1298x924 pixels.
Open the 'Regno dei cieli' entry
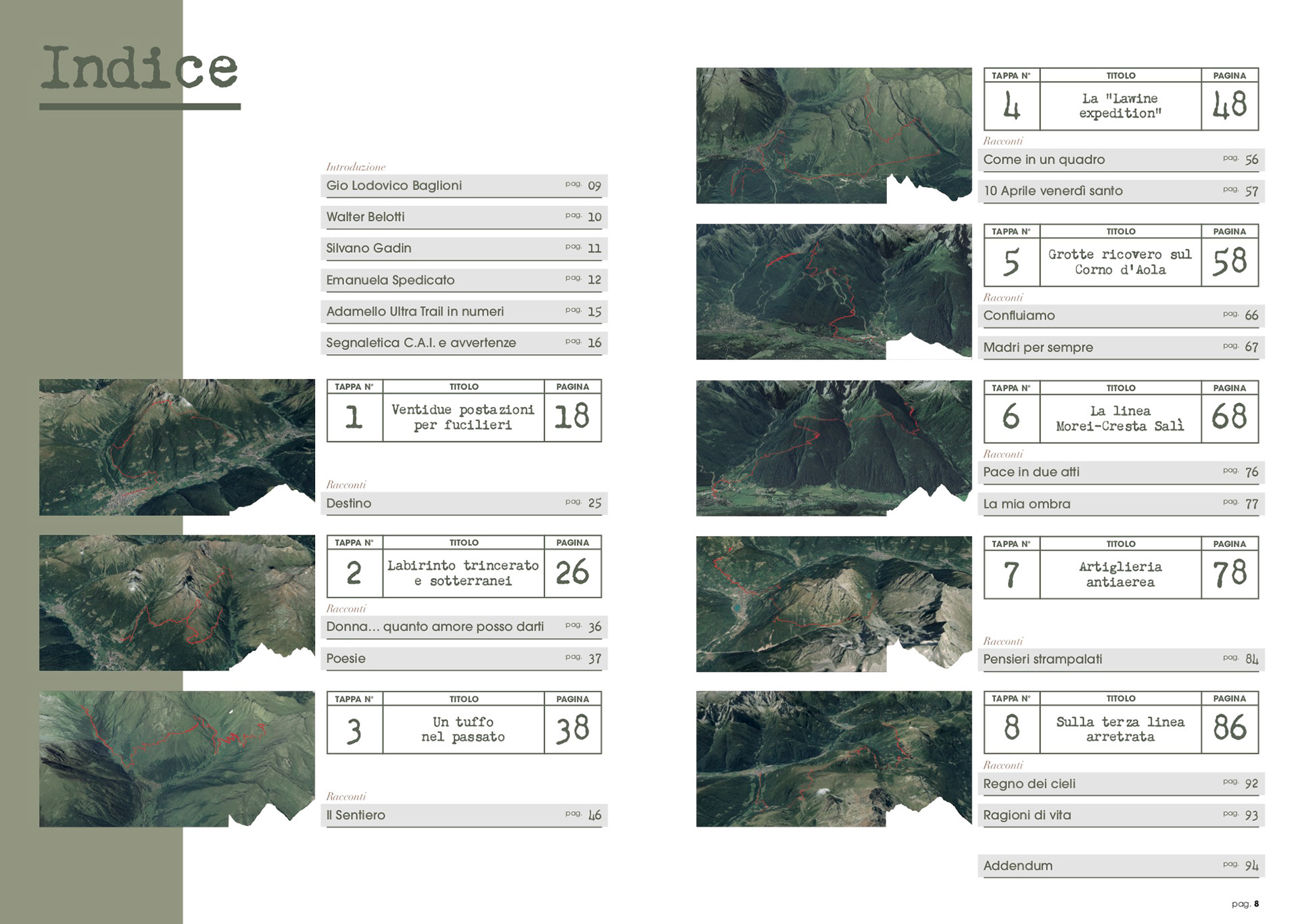point(1121,784)
